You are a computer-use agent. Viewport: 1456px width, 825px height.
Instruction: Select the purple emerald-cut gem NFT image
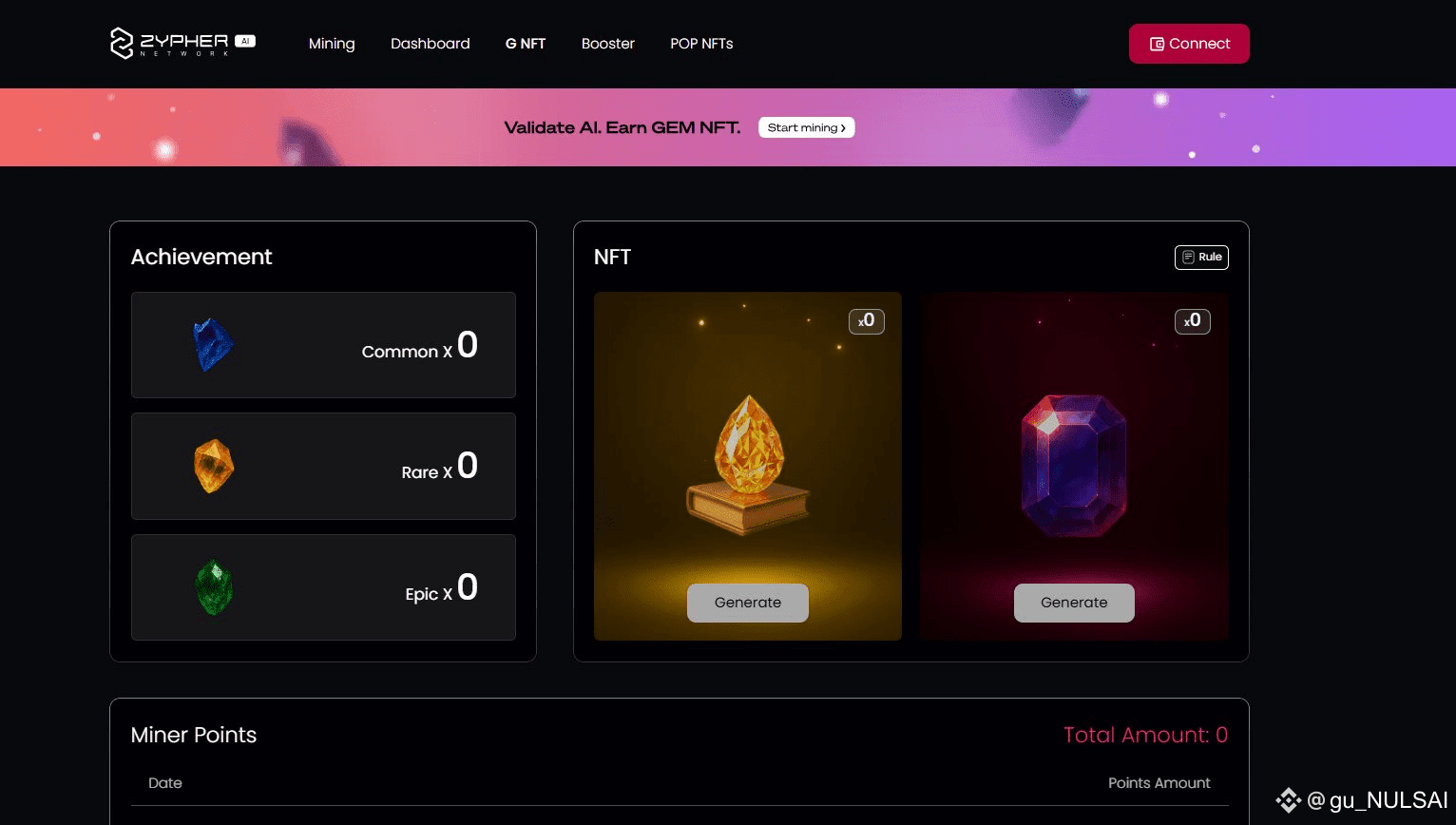[x=1074, y=465]
